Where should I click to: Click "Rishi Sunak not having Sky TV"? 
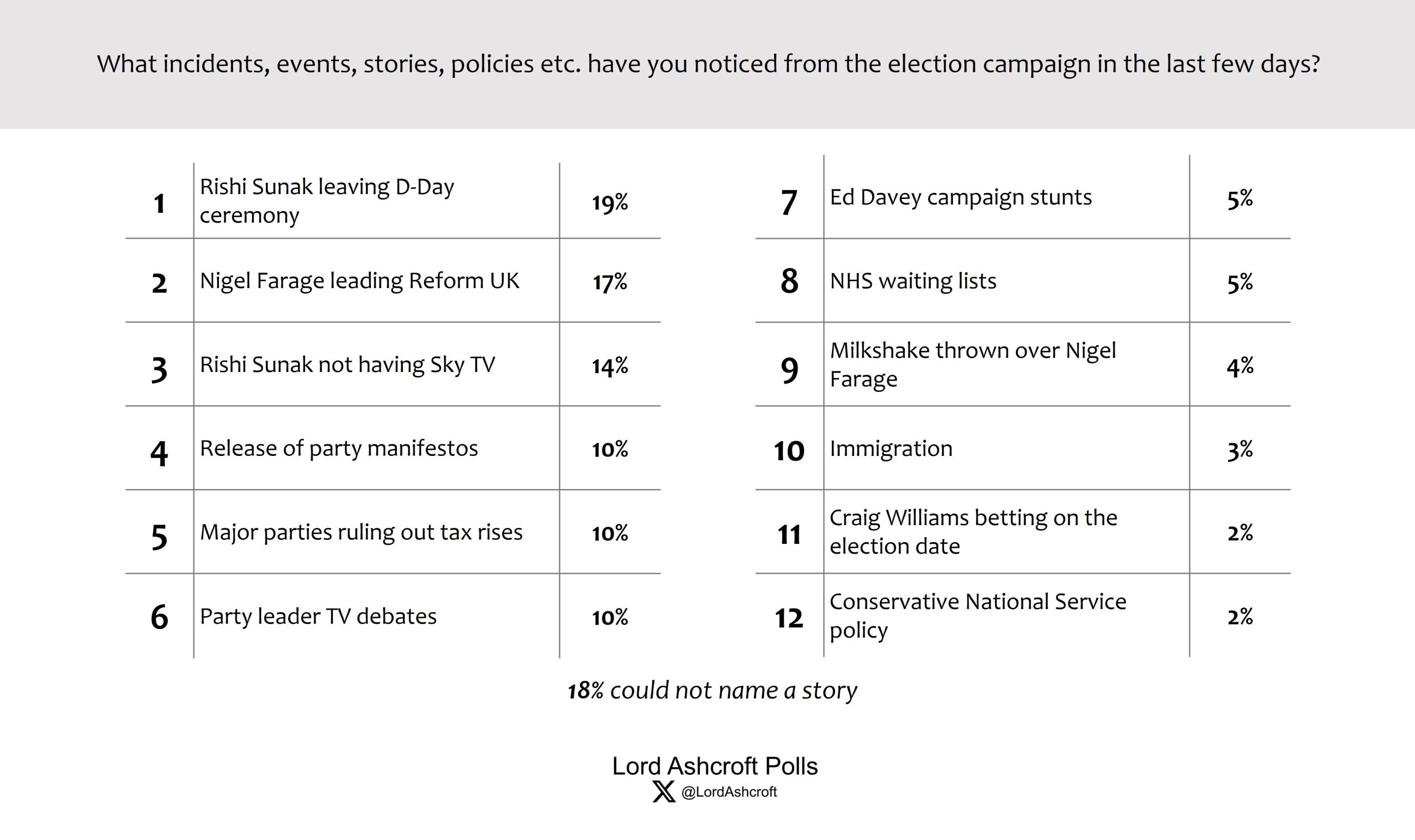tap(347, 365)
